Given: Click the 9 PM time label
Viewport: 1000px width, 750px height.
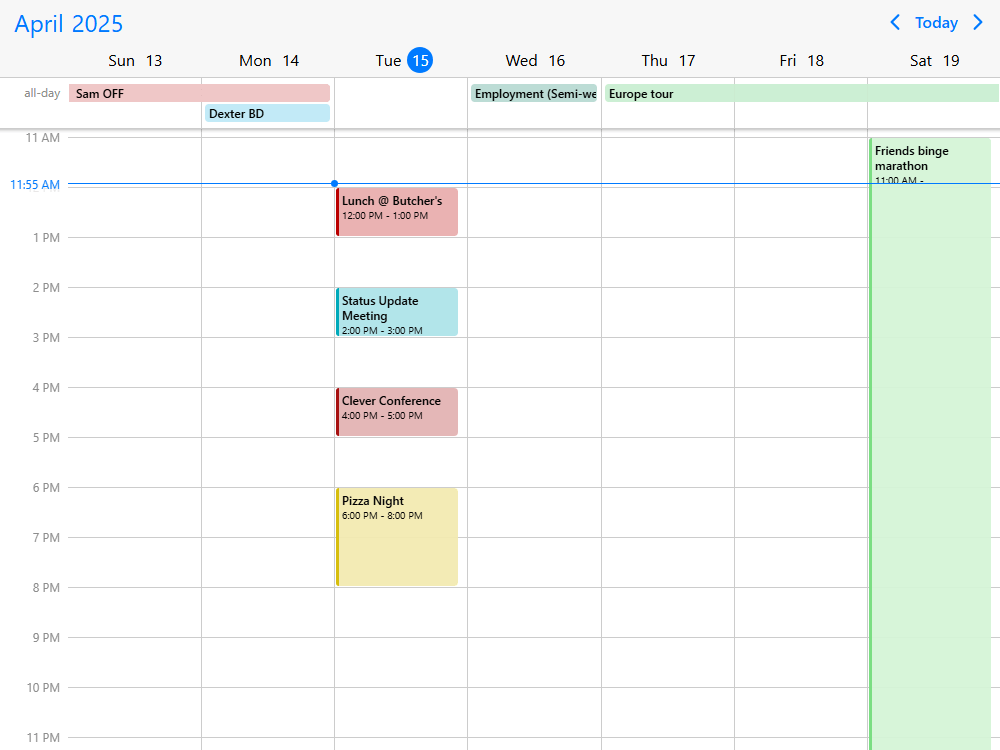Looking at the screenshot, I should pyautogui.click(x=47, y=637).
